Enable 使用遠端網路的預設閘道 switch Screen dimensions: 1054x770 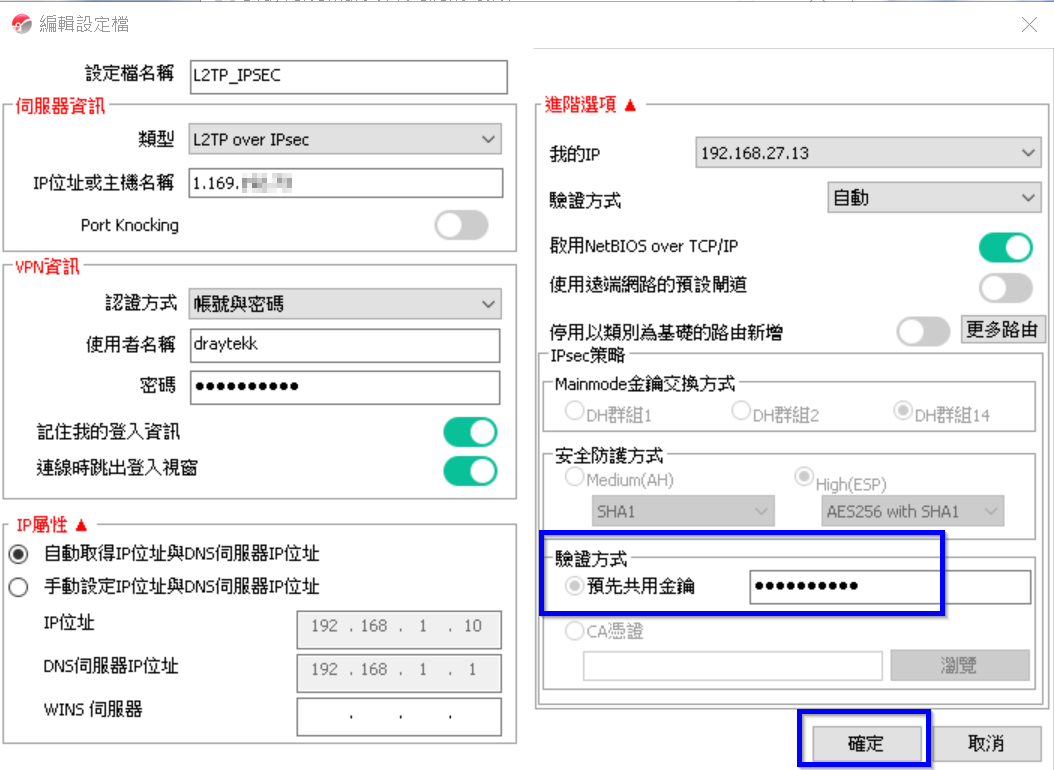tap(1005, 287)
